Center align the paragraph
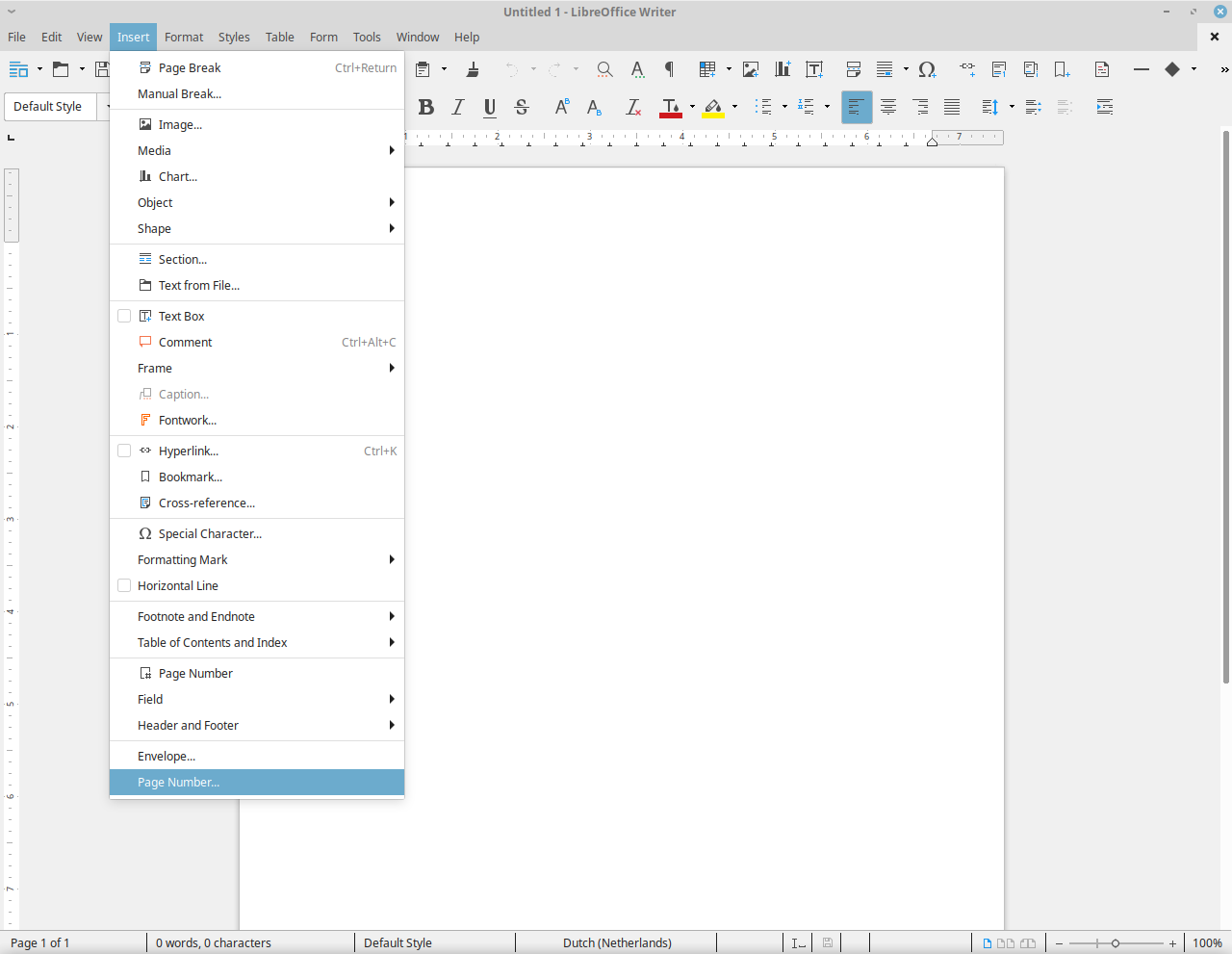 pyautogui.click(x=888, y=107)
